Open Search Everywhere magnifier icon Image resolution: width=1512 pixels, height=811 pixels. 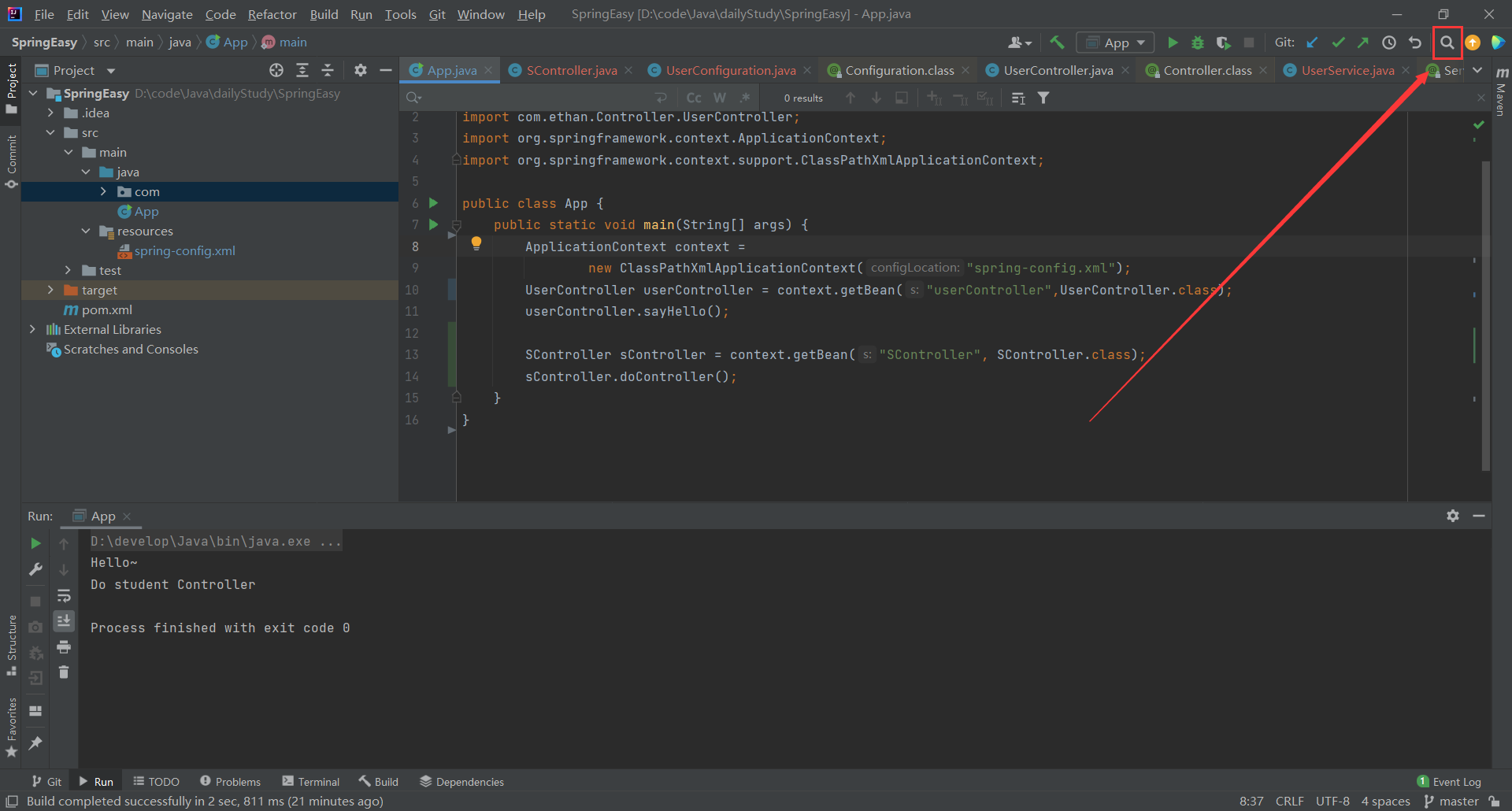pyautogui.click(x=1447, y=43)
